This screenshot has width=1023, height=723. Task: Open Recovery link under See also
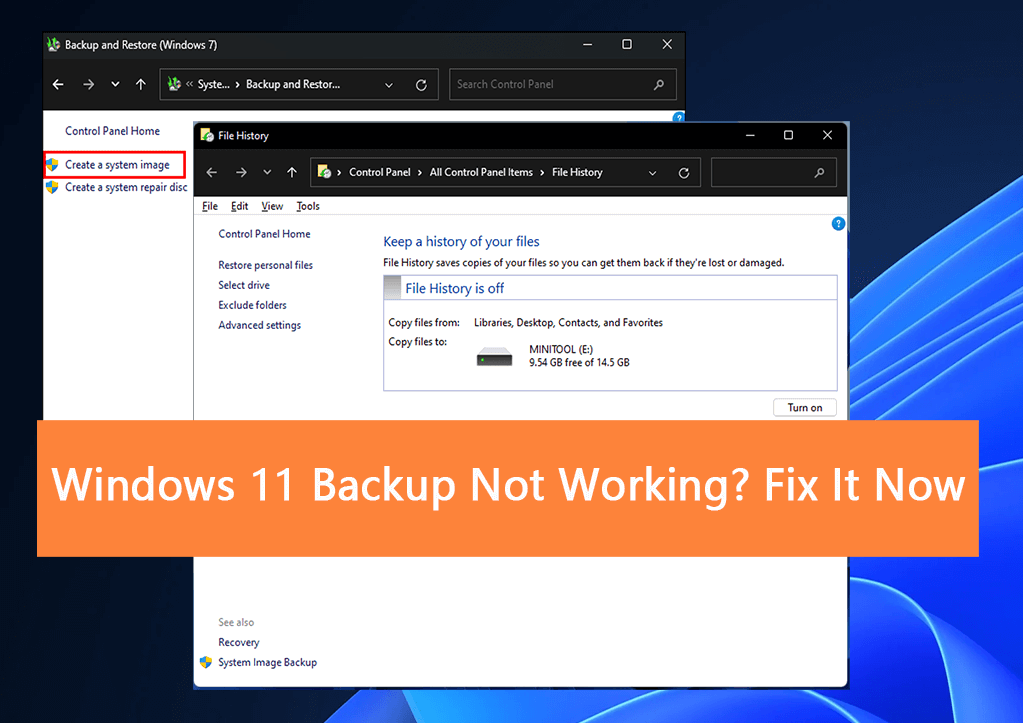(x=239, y=642)
